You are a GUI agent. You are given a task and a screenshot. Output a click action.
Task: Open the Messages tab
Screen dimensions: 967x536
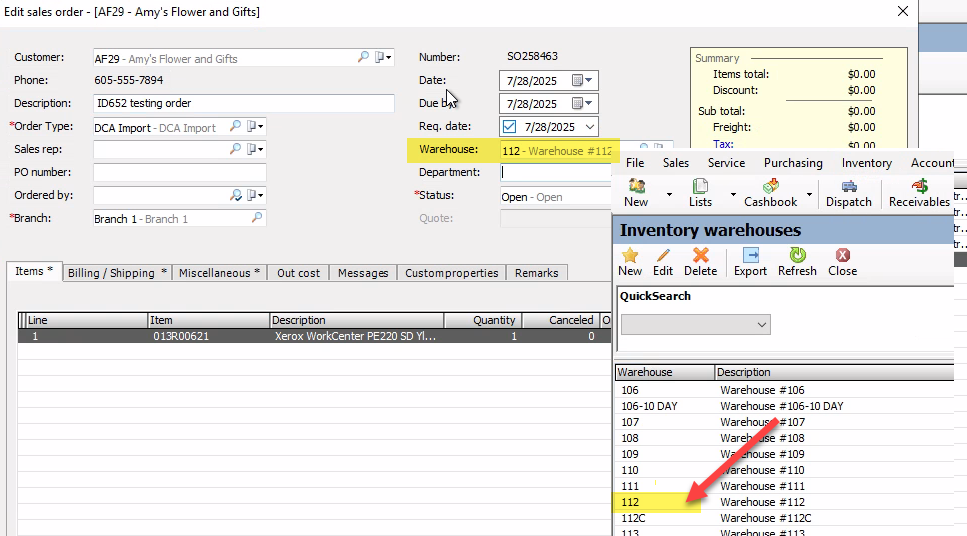click(363, 273)
